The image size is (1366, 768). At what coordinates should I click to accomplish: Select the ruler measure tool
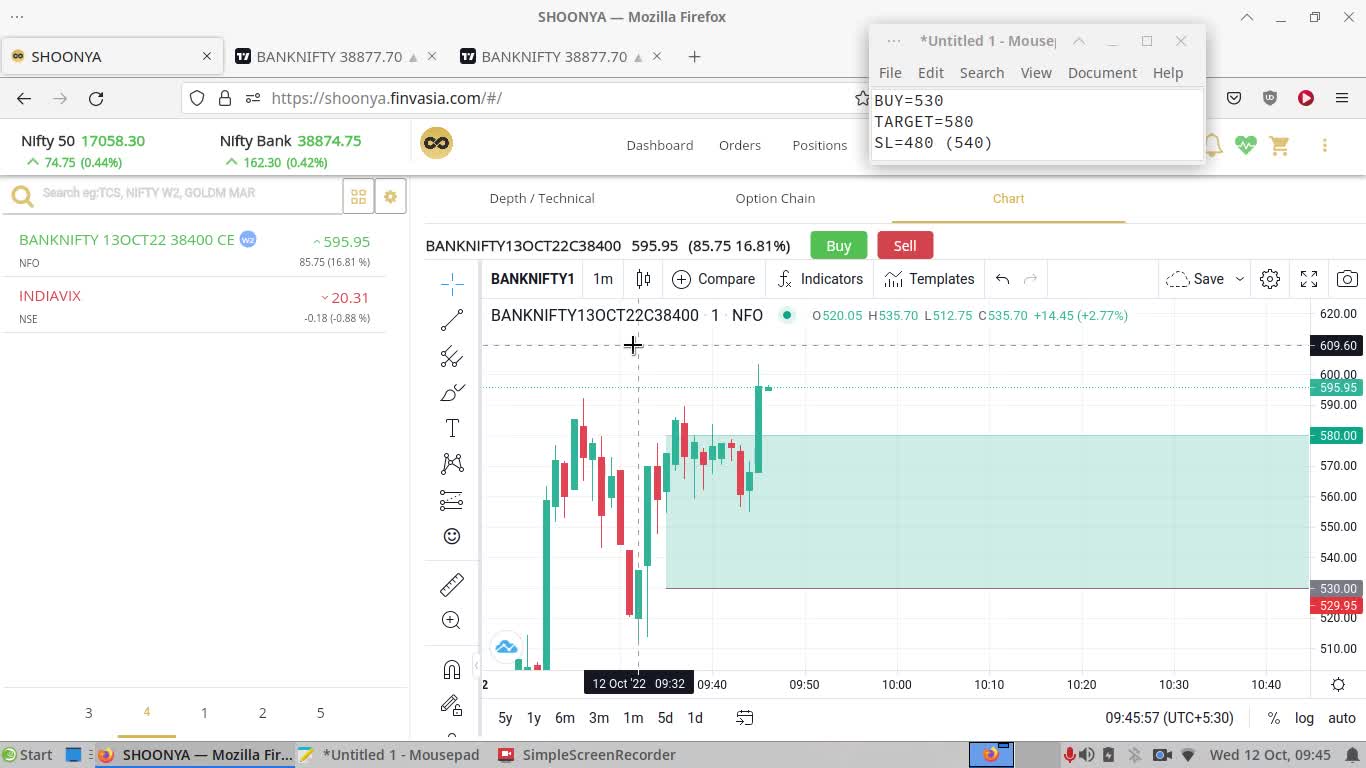[x=452, y=584]
